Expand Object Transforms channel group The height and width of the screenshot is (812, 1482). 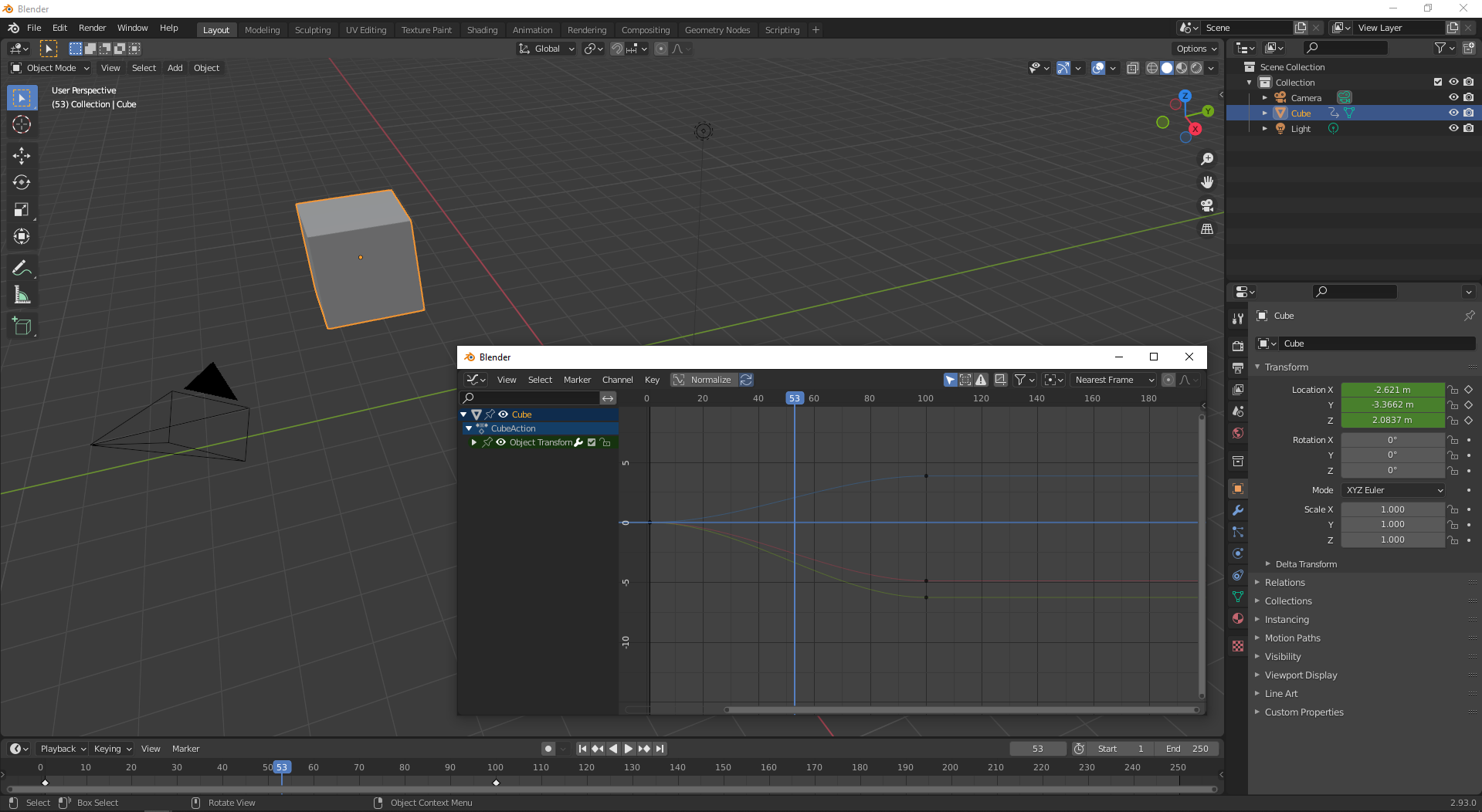pos(474,442)
